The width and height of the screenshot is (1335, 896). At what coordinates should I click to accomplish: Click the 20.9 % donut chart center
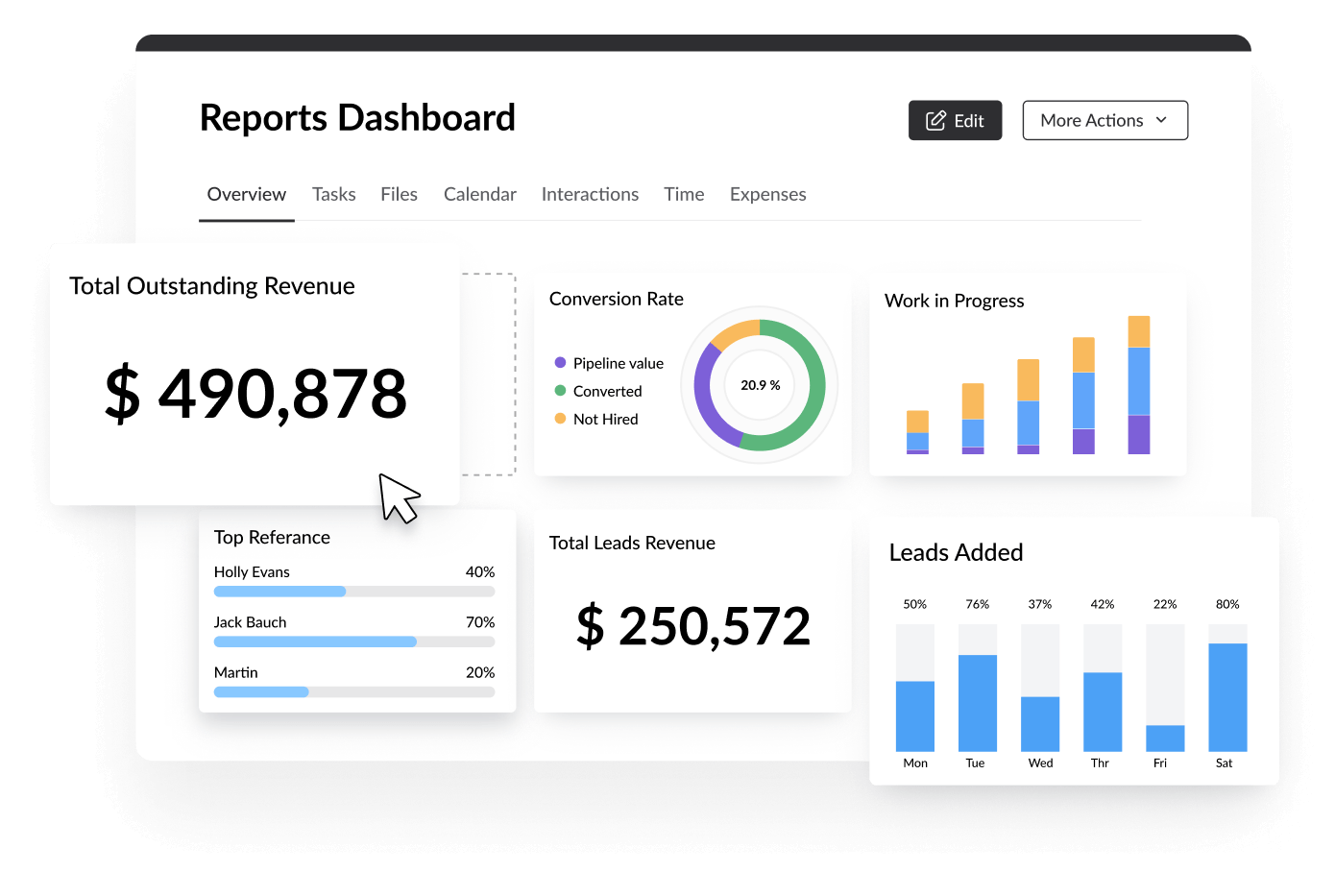(x=760, y=385)
